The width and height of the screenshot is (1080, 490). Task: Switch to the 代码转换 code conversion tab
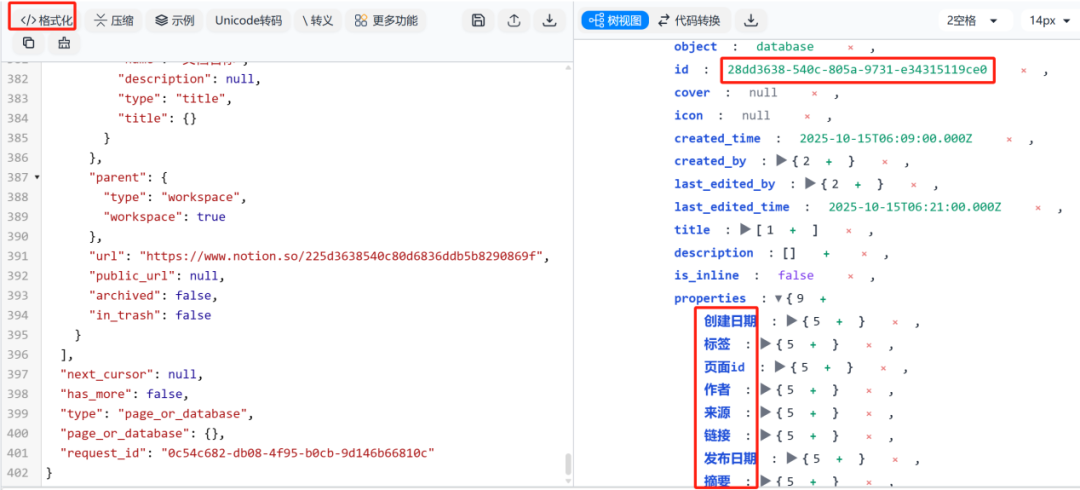(689, 20)
